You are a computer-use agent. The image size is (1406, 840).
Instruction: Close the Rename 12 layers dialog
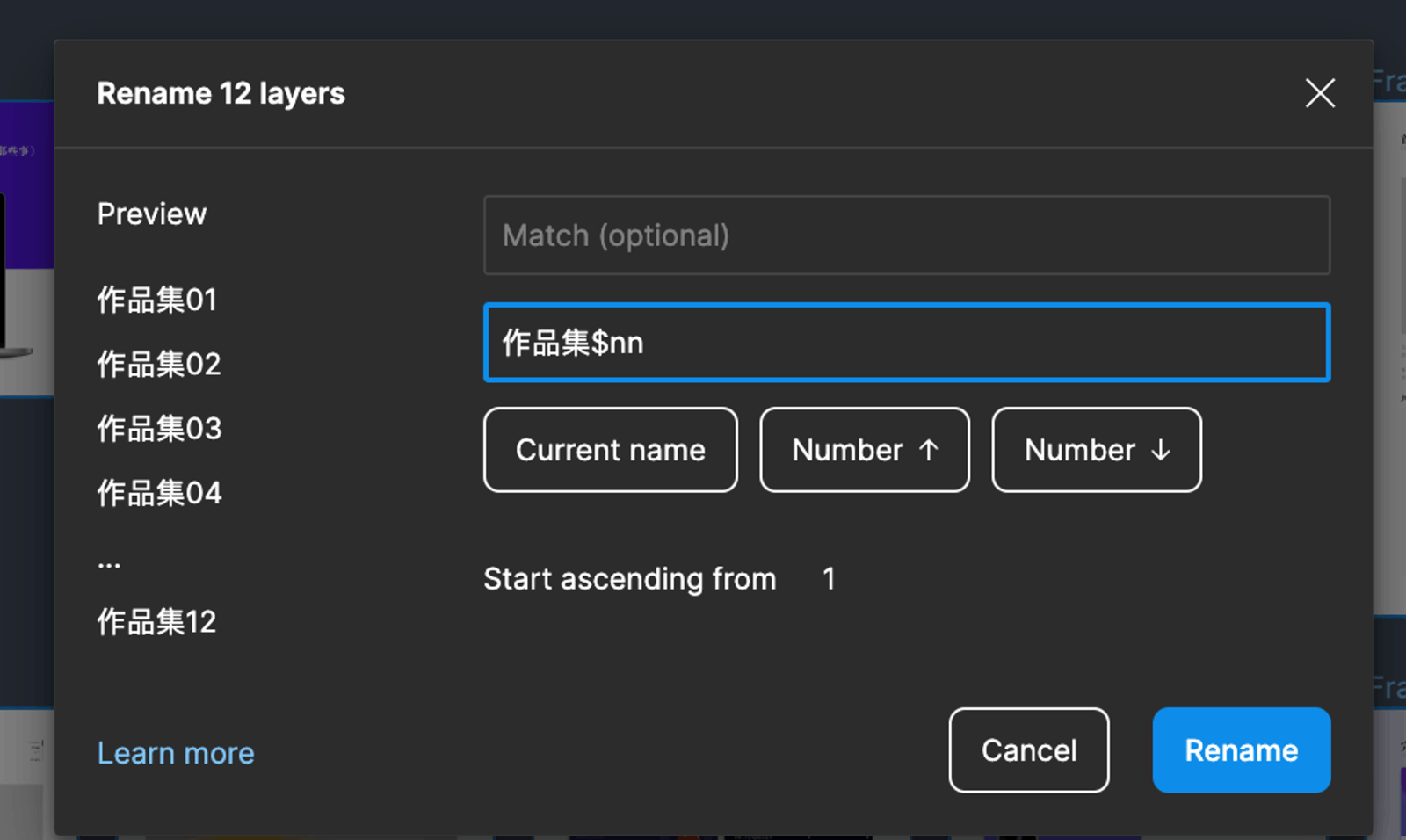[1319, 93]
